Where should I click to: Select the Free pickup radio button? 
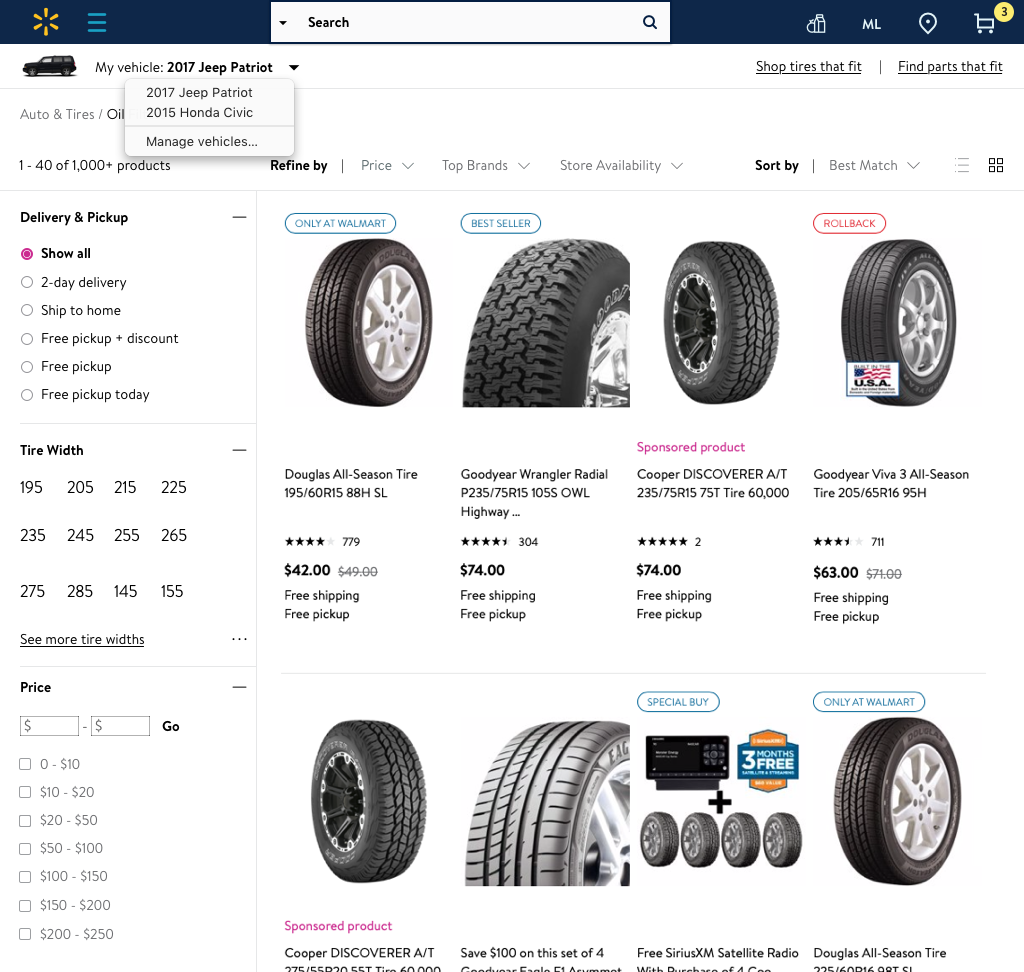pos(27,366)
